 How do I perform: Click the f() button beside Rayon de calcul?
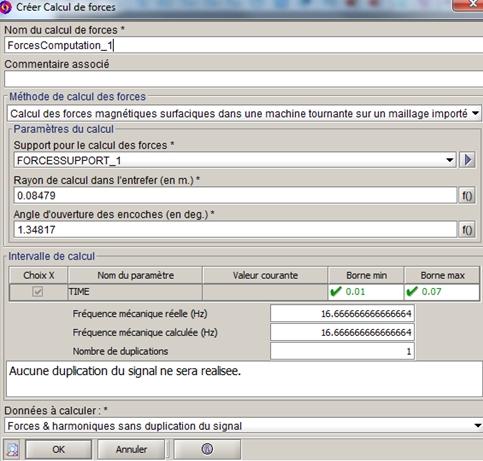[x=467, y=196]
